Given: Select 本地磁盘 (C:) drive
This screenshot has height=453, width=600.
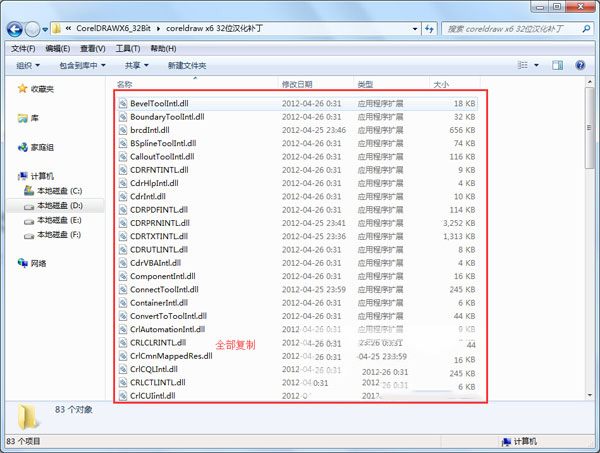Looking at the screenshot, I should point(53,191).
